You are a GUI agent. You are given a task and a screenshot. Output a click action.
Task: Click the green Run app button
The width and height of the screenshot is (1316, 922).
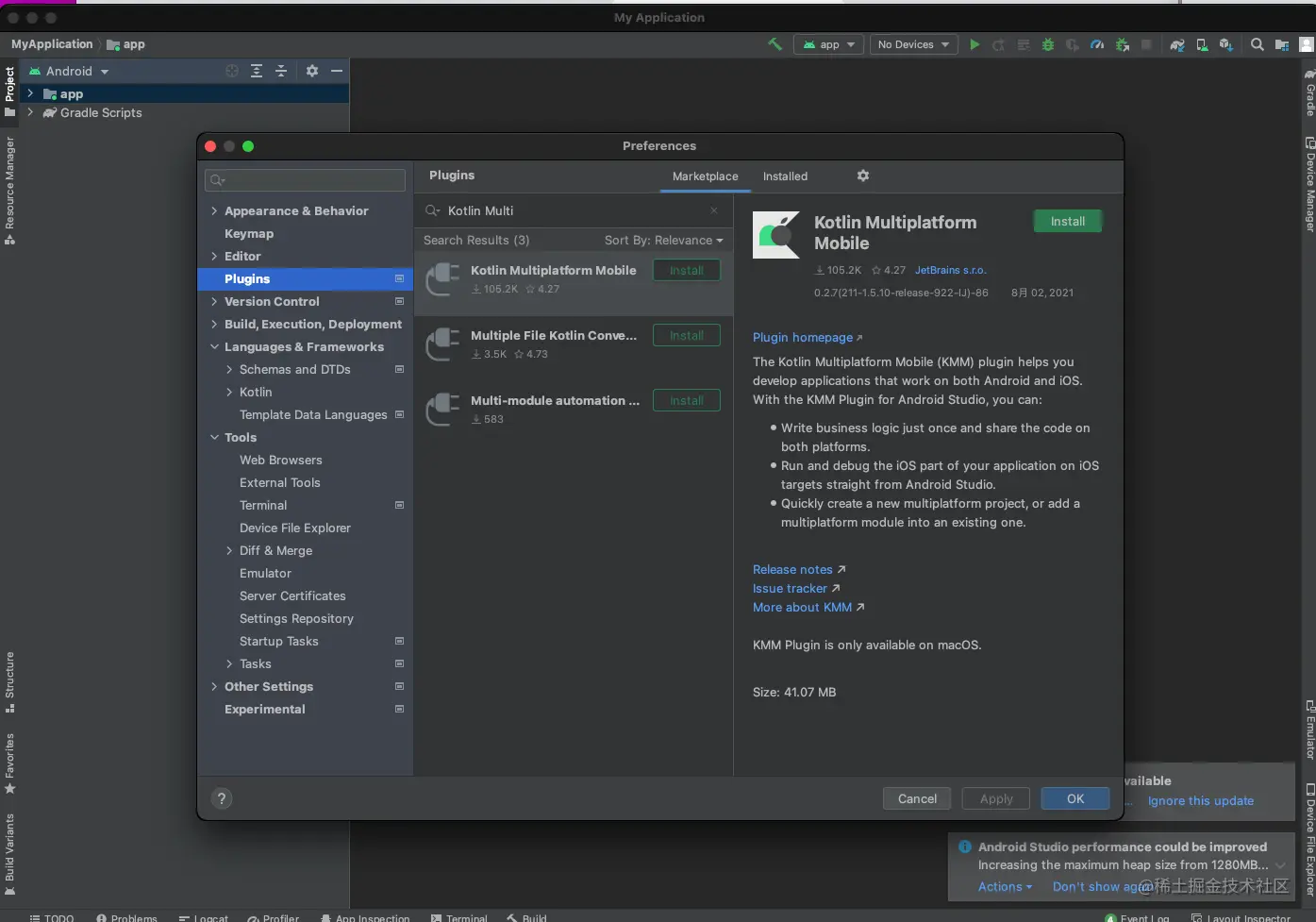tap(975, 44)
